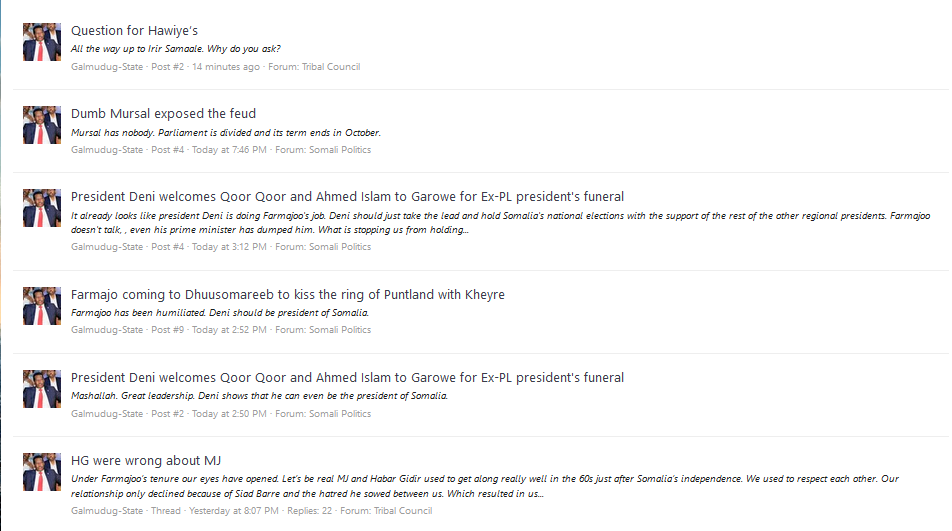Image resolution: width=952 pixels, height=531 pixels.
Task: Open the 'Question for Hawiye's' thread title
Action: pos(134,30)
